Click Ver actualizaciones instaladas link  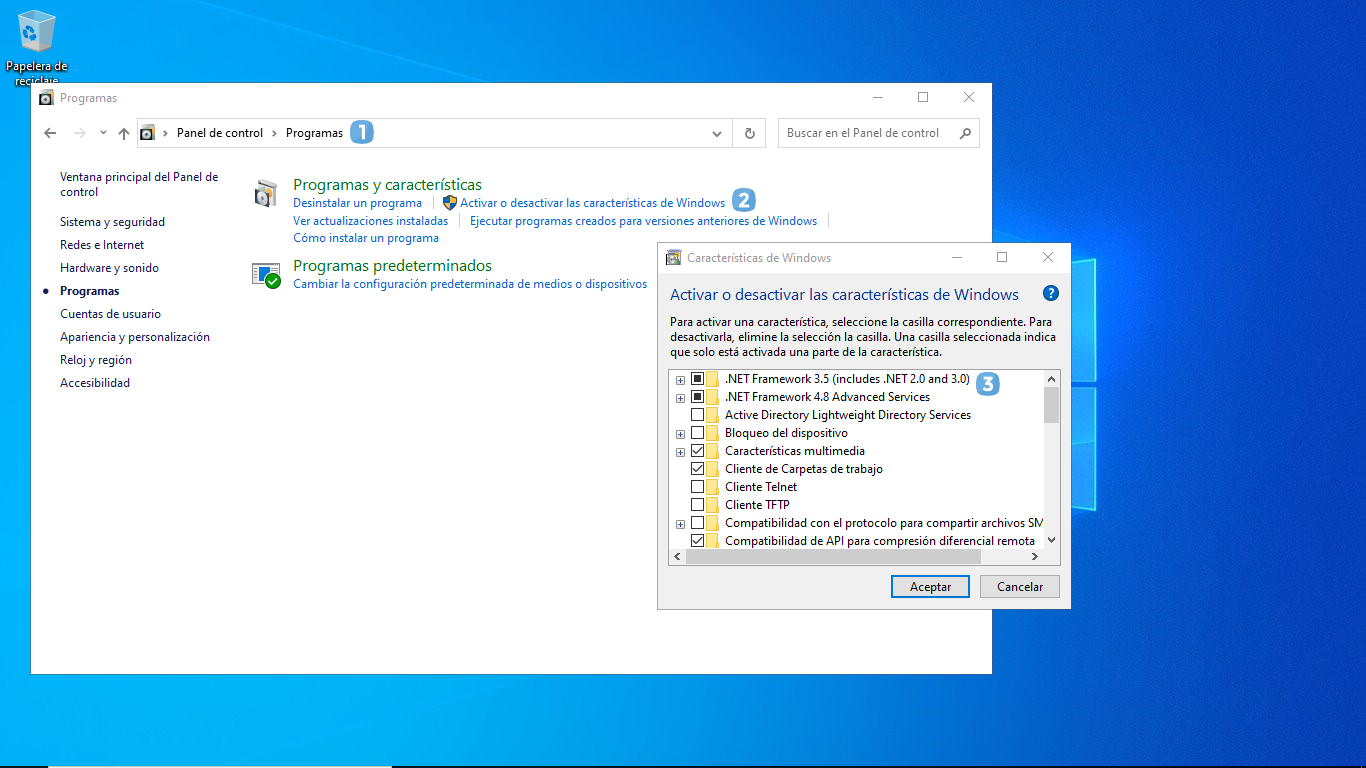coord(370,221)
